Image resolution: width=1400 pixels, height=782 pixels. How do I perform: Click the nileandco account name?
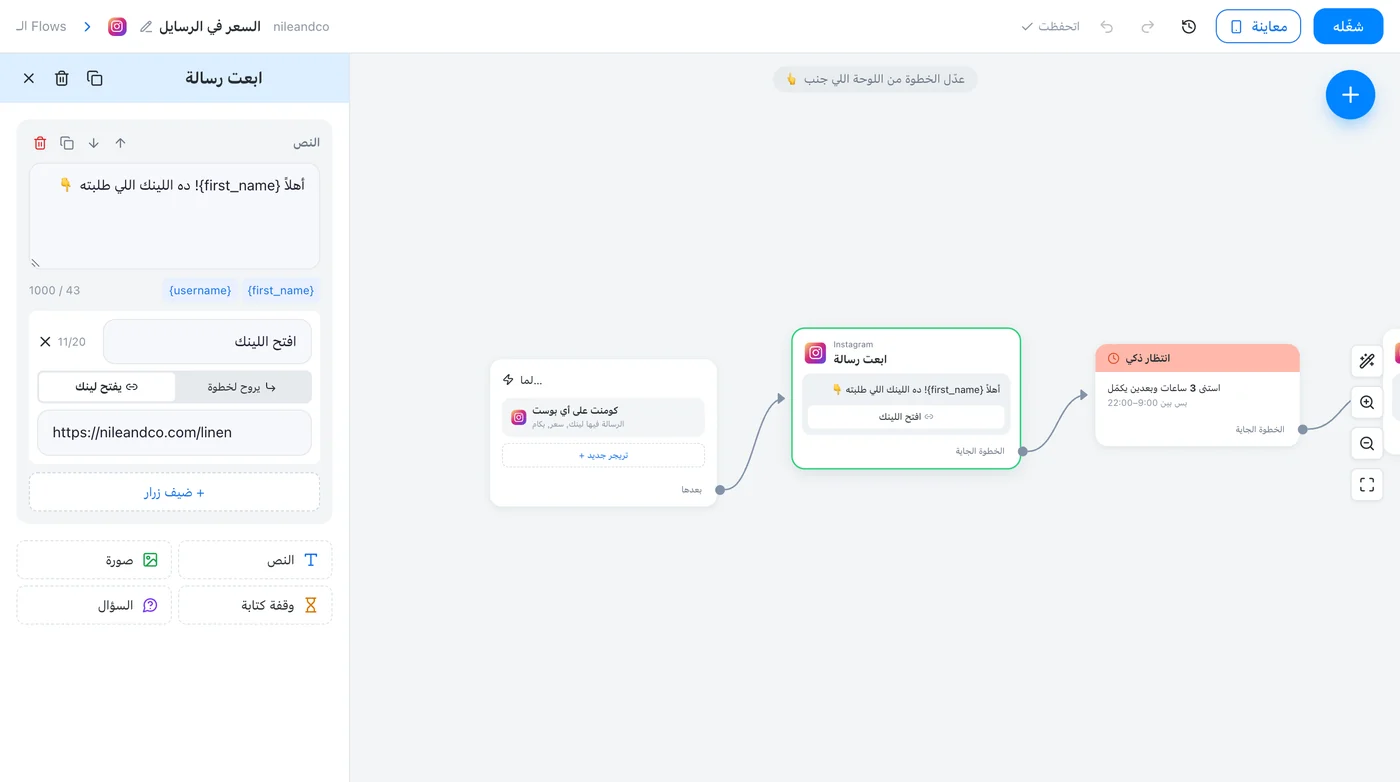pos(301,27)
